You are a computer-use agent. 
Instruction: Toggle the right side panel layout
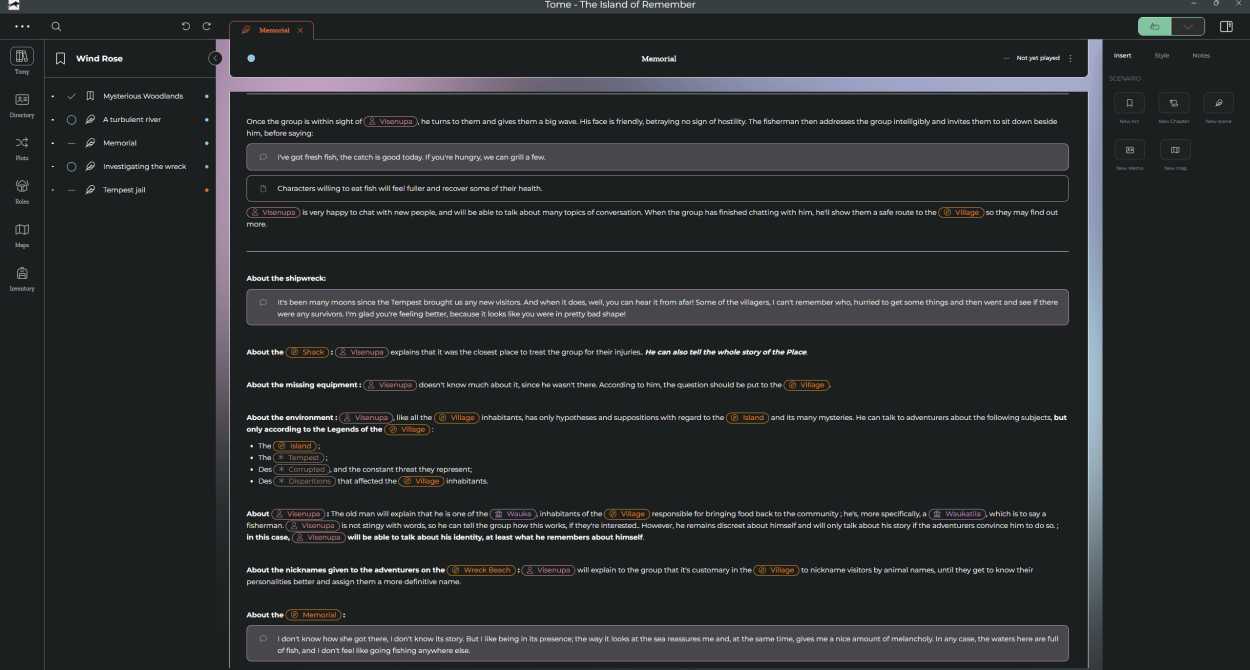click(1226, 27)
